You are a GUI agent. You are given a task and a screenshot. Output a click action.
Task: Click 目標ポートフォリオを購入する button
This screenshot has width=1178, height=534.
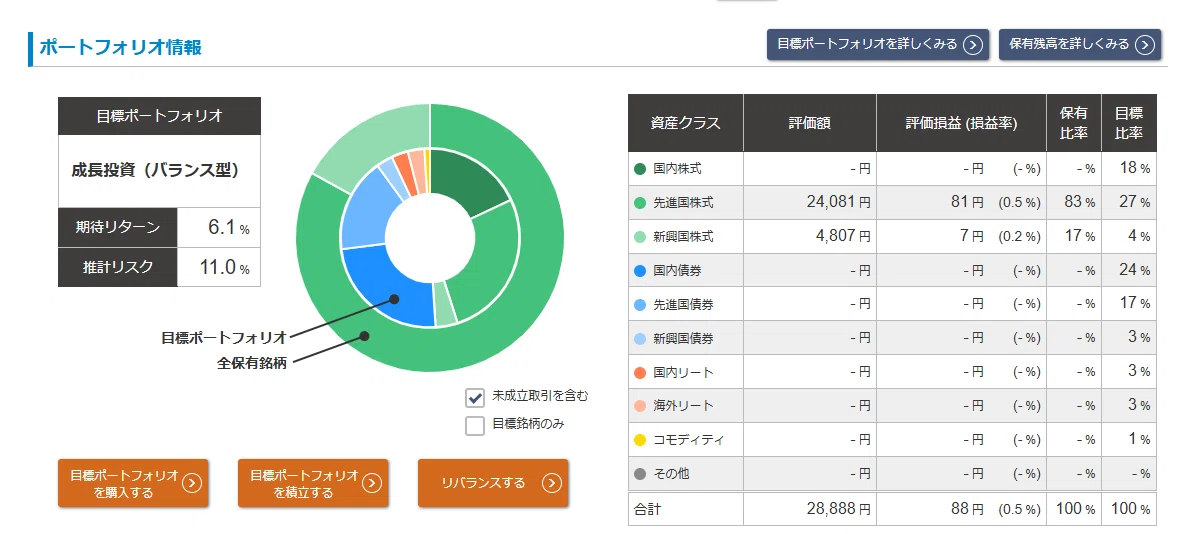133,483
